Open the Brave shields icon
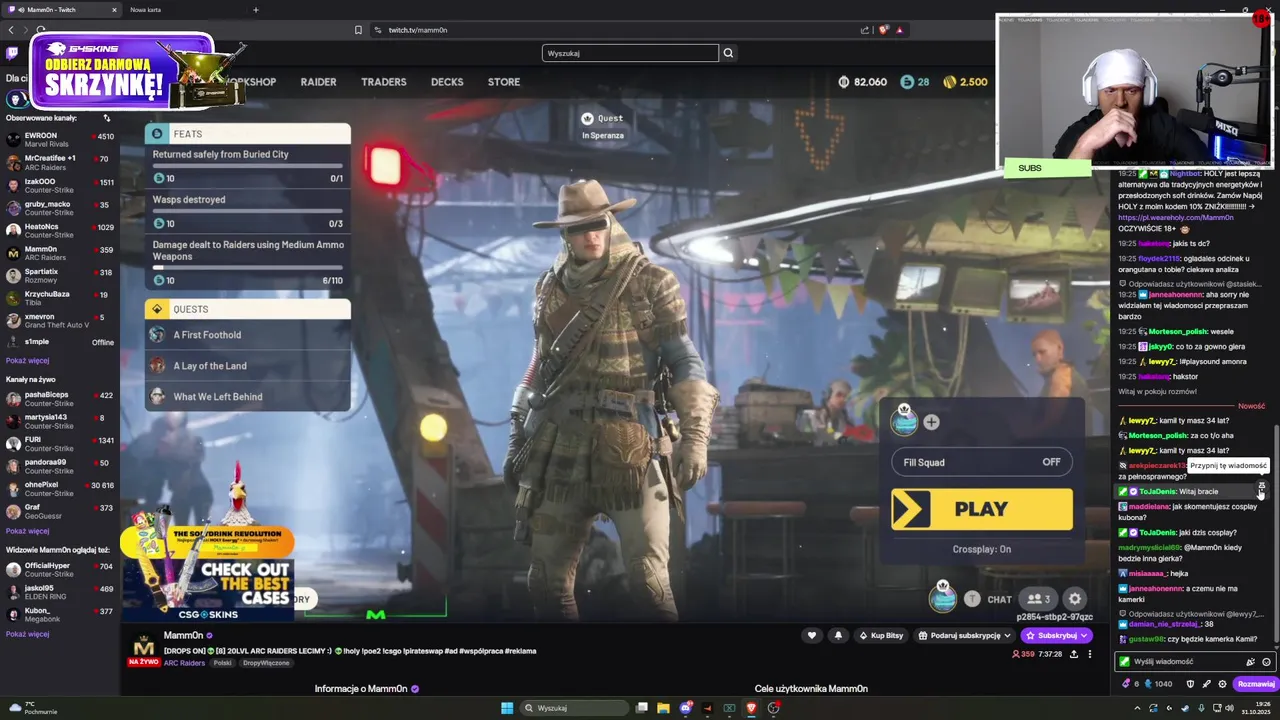This screenshot has width=1280, height=720. pyautogui.click(x=883, y=30)
